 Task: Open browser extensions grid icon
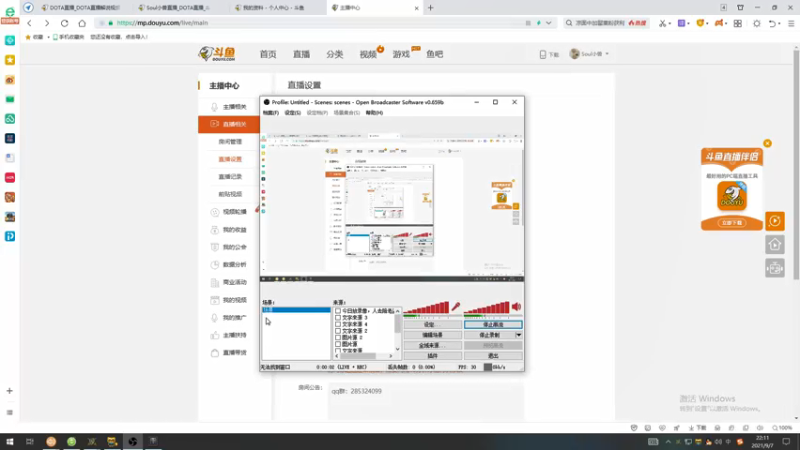[738, 23]
